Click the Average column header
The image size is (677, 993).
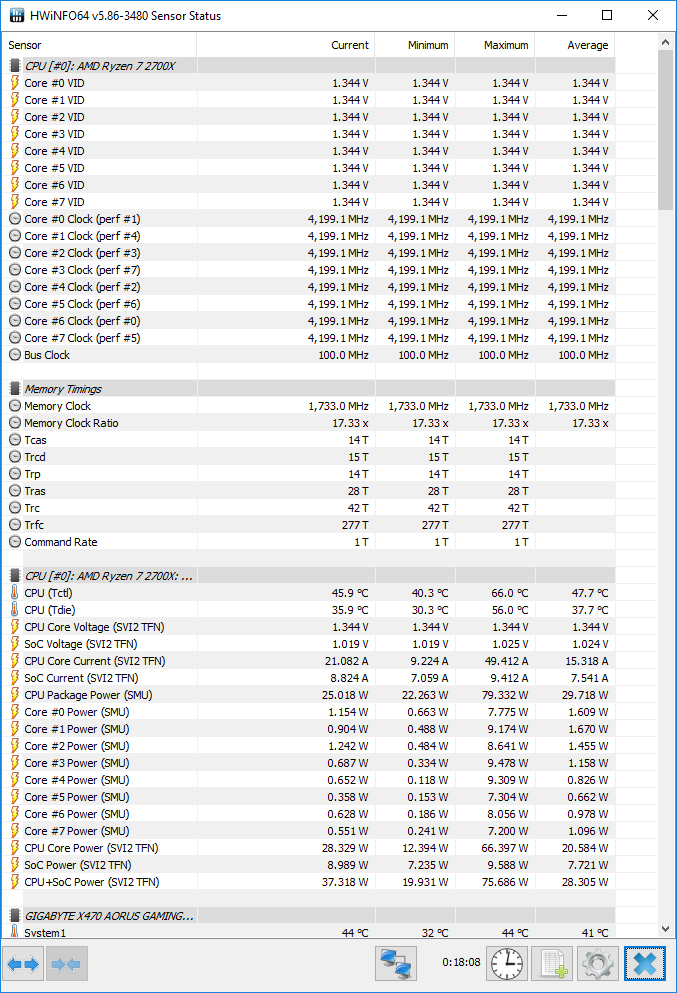[x=575, y=45]
